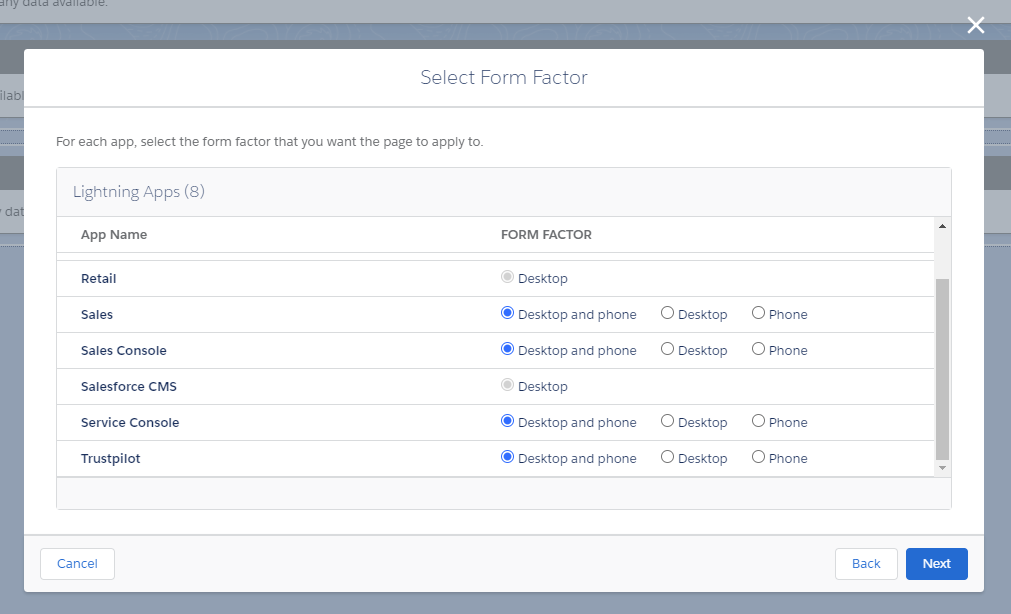Choose Desktop form factor for Trustpilot
Viewport: 1011px width, 614px height.
pos(667,456)
